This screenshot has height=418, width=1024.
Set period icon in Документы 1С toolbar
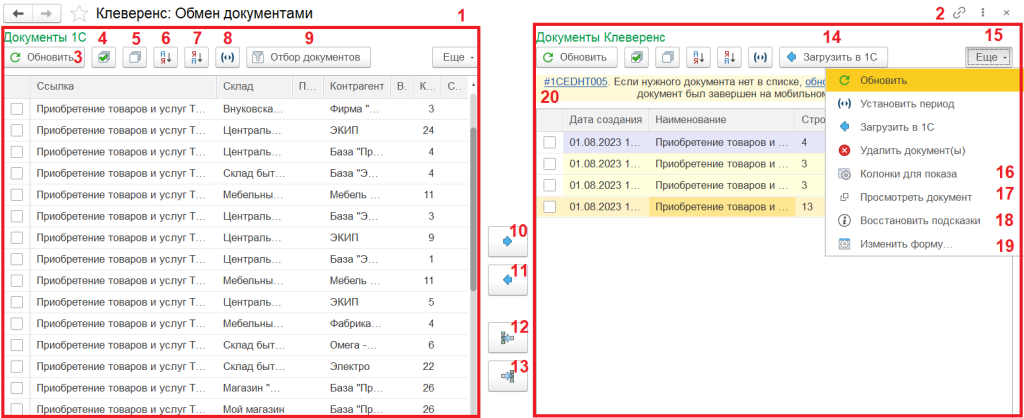click(x=227, y=57)
